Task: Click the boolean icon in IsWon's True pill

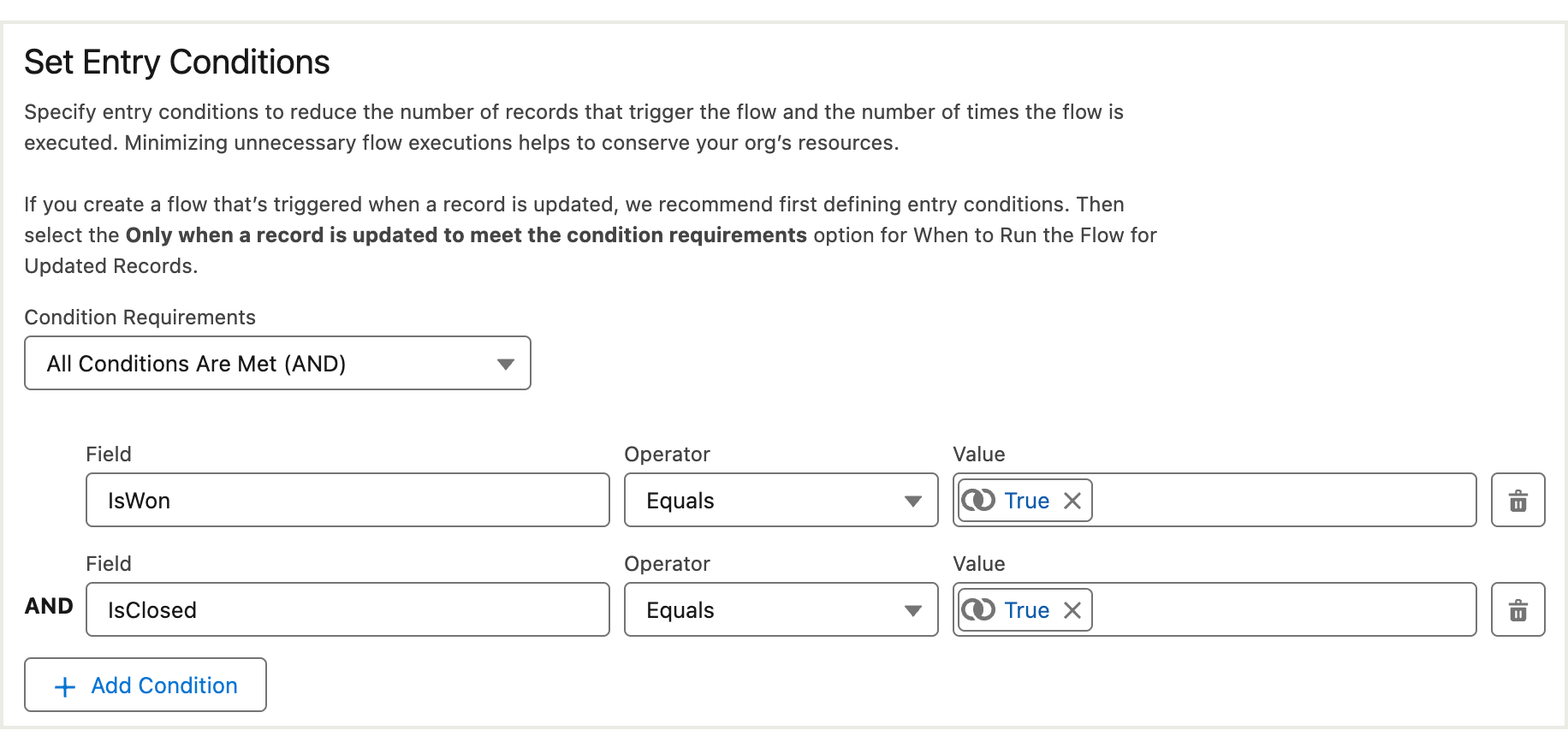Action: tap(978, 500)
